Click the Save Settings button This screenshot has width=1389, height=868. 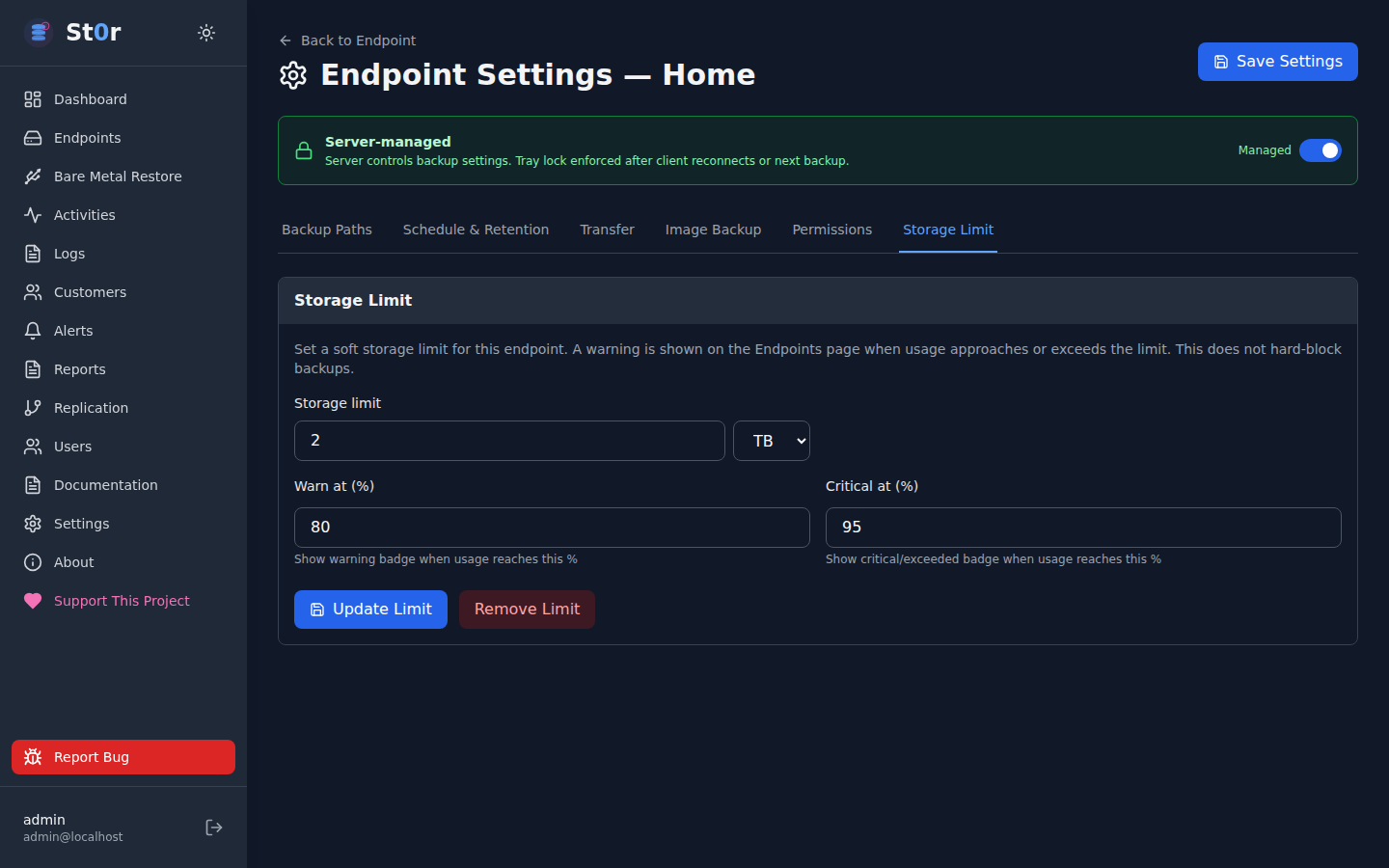click(x=1277, y=62)
